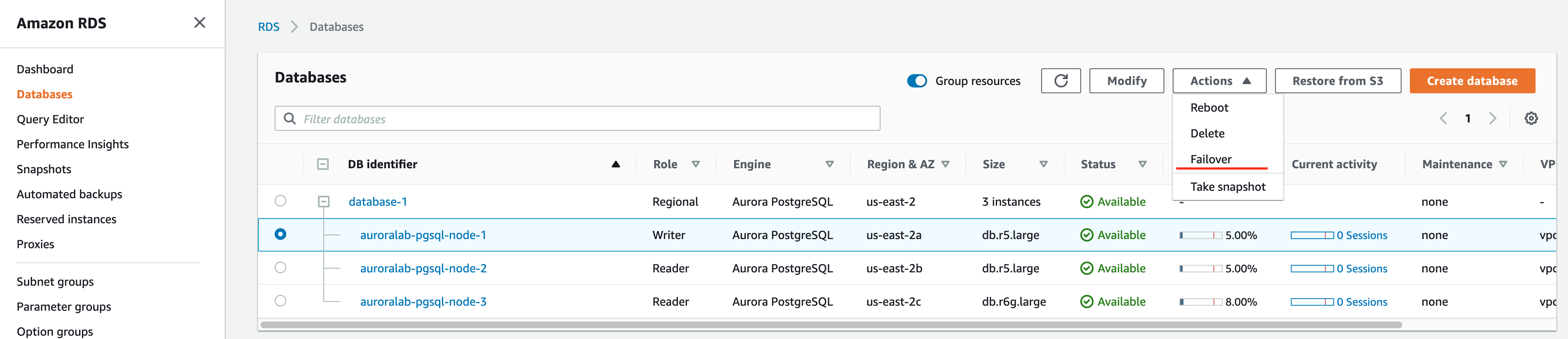The image size is (1568, 339).
Task: Go to the next results page arrow
Action: click(1492, 119)
